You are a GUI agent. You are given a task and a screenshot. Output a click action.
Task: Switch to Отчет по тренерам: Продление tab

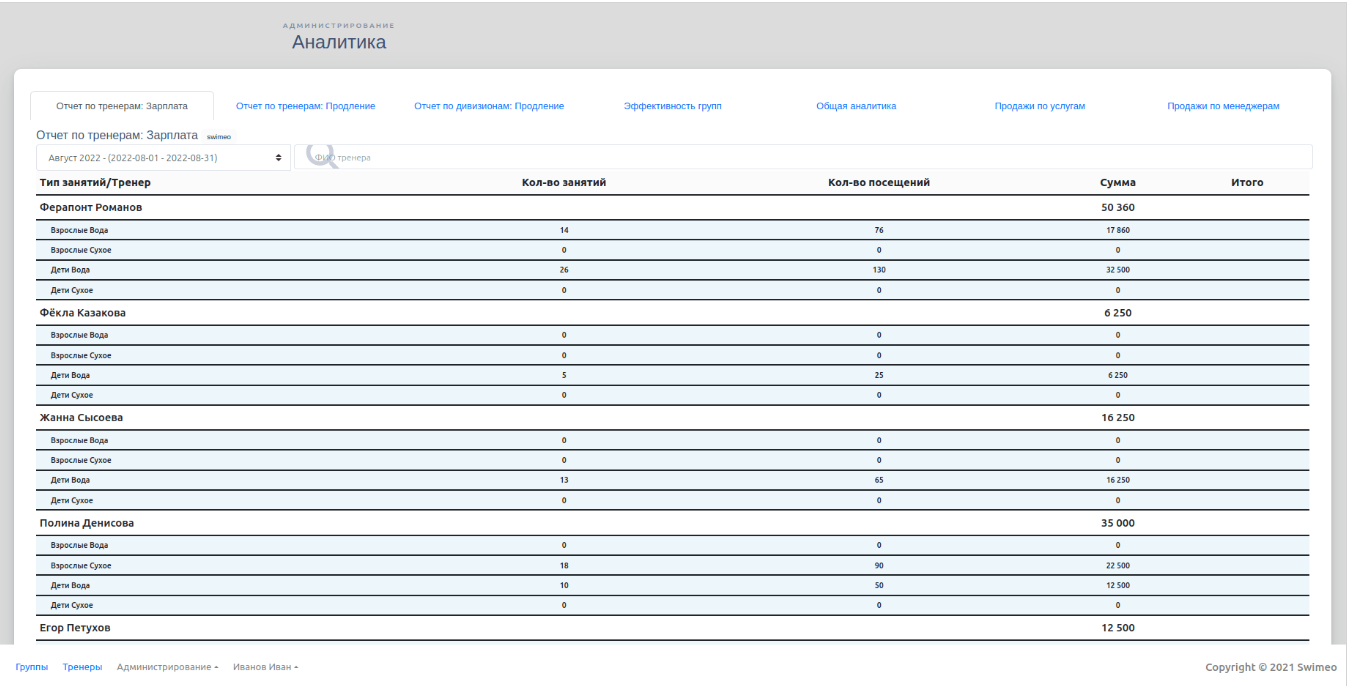(x=306, y=106)
